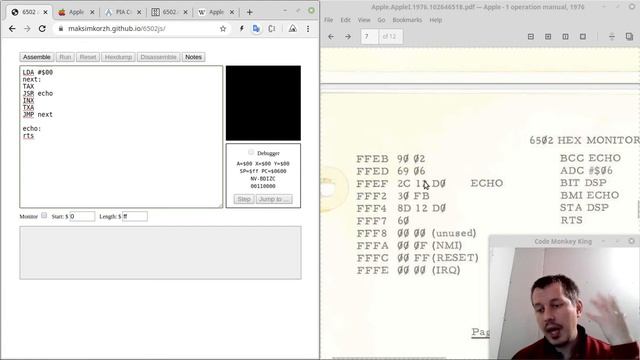
Task: Click the fourth of four view icons in PDF toolbar
Action: click(583, 37)
